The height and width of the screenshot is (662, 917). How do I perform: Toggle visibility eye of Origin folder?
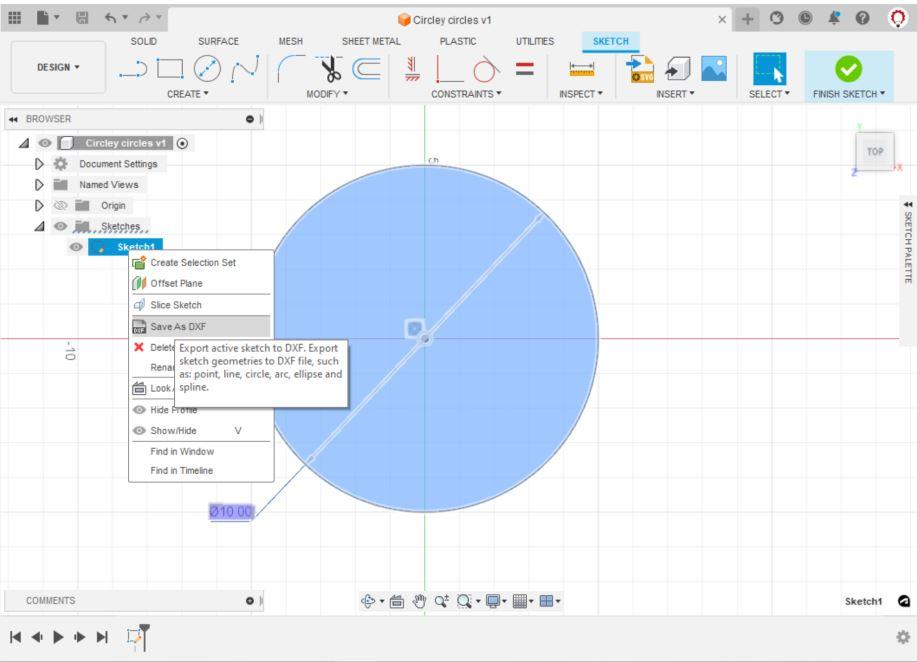click(60, 205)
